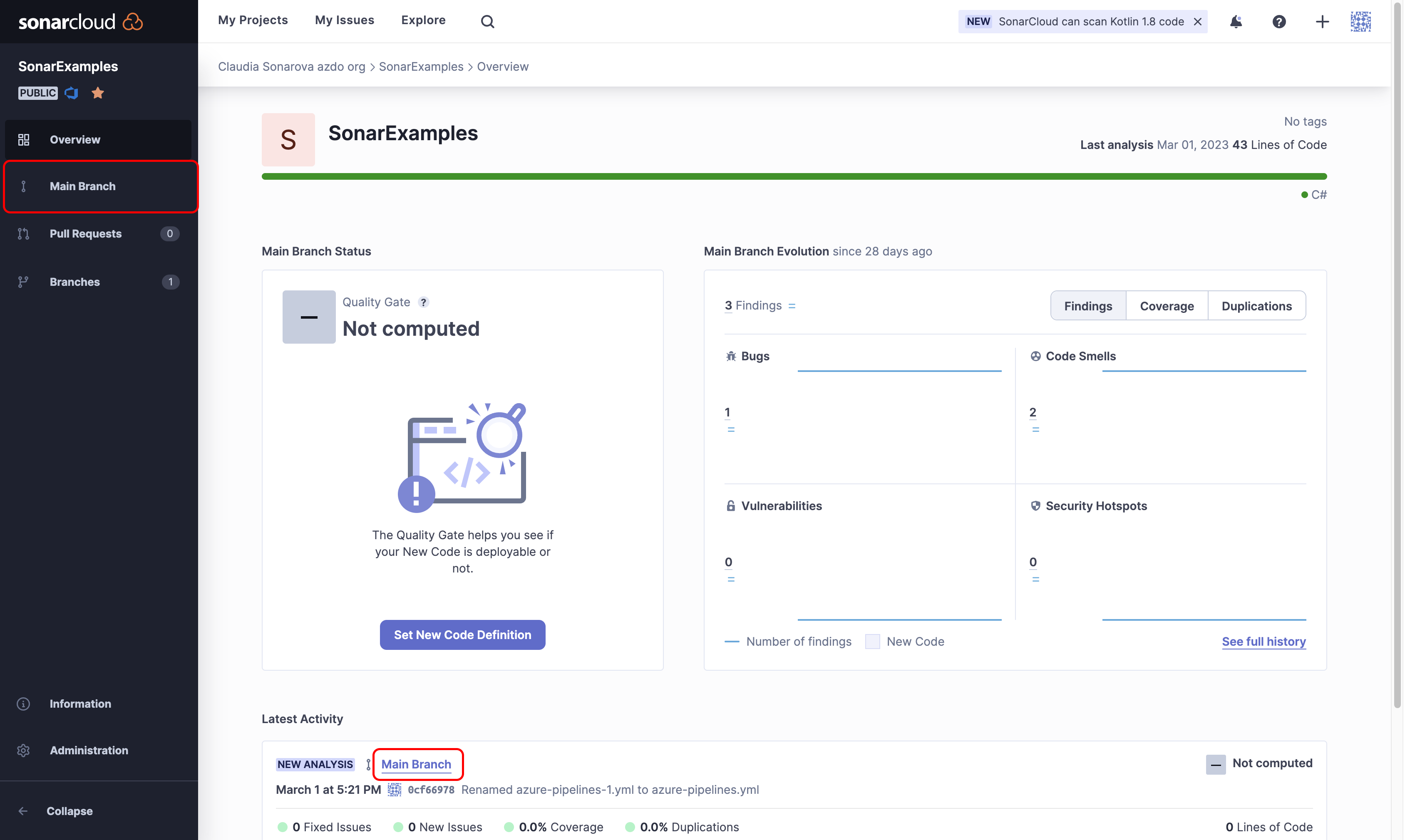Viewport: 1405px width, 840px height.
Task: Click the Code Smells count 2
Action: point(1033,413)
